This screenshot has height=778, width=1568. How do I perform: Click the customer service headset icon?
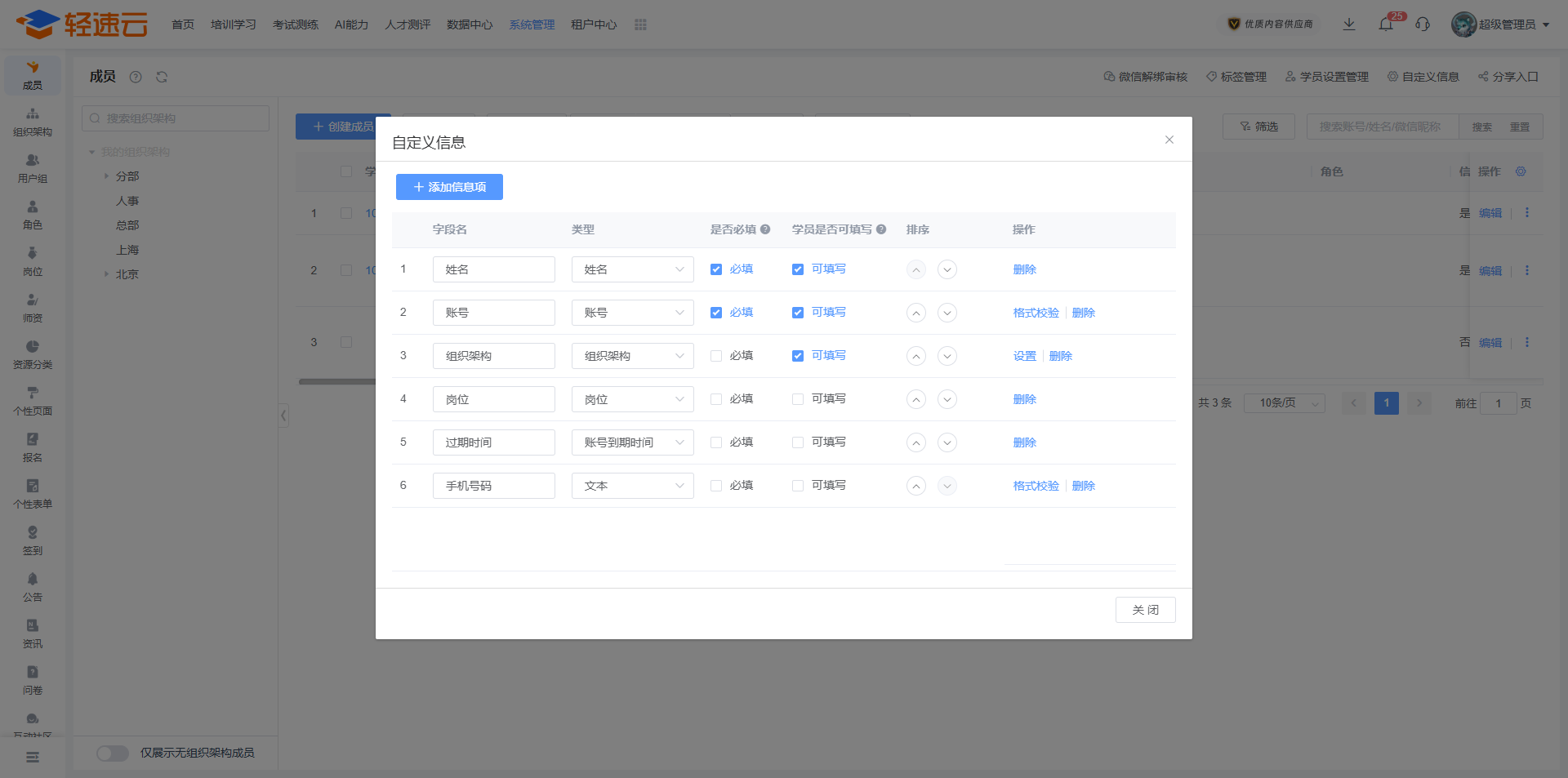pos(1423,24)
